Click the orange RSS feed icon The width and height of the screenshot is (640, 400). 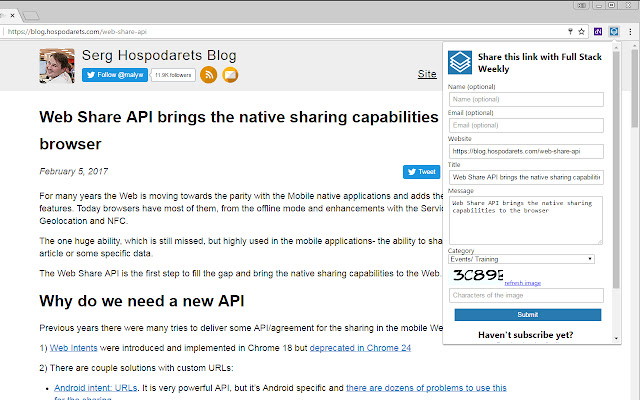click(x=209, y=75)
